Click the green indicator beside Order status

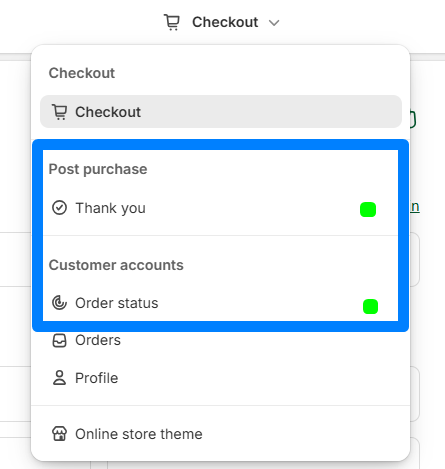coord(370,306)
